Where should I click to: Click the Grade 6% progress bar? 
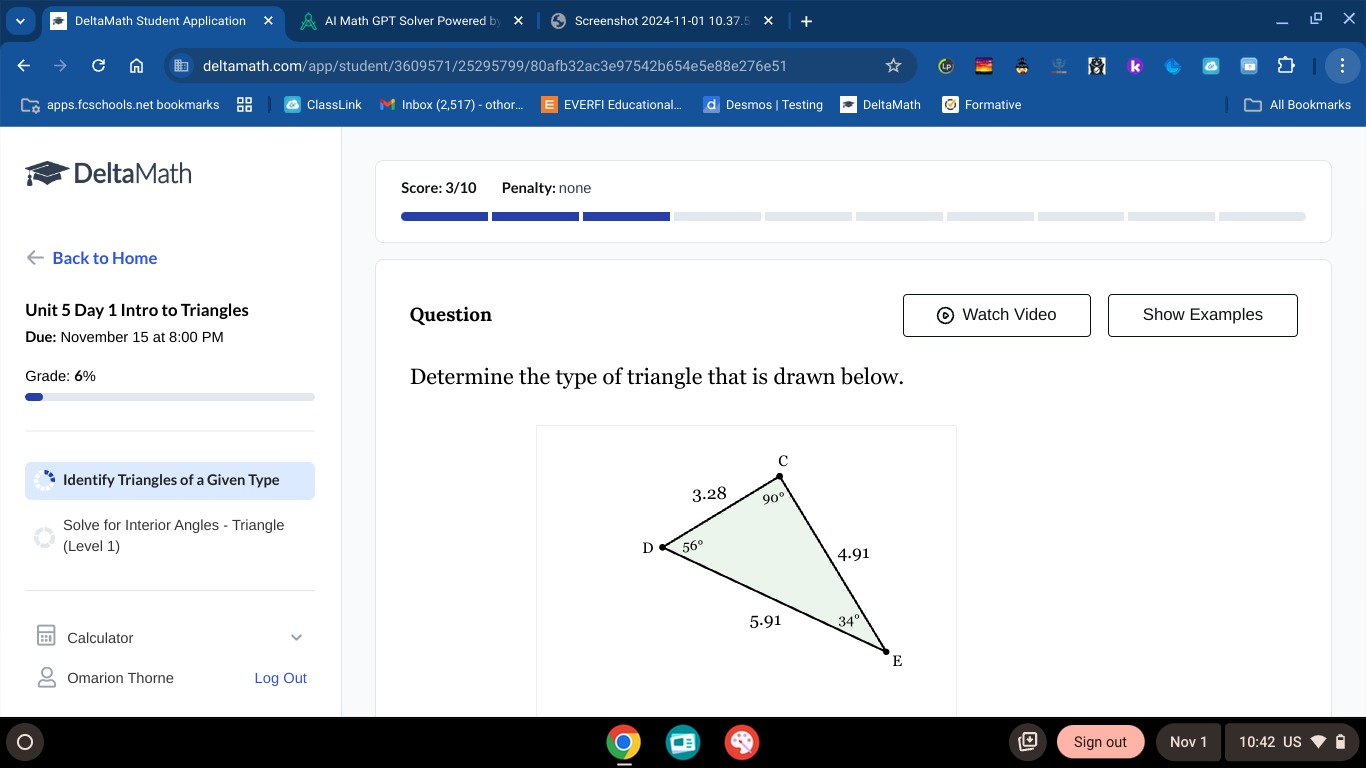click(170, 397)
